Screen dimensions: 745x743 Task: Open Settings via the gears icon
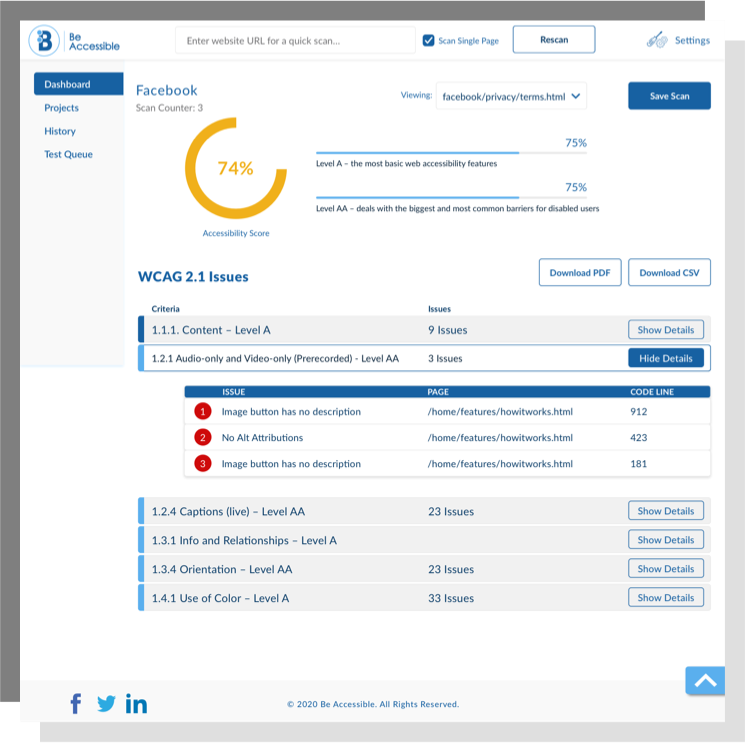point(657,40)
